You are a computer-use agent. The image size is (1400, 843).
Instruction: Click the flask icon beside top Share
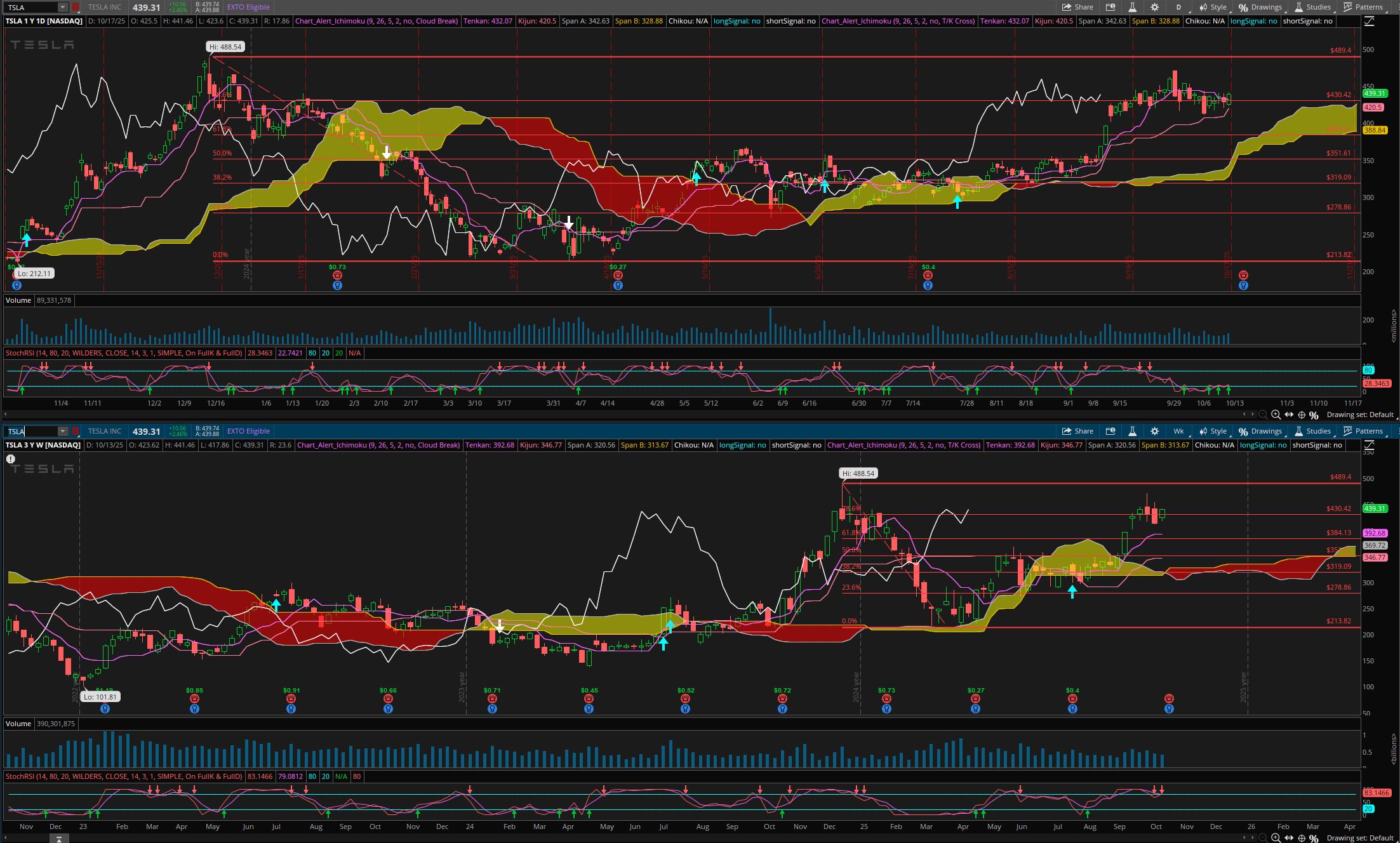pos(1132,7)
